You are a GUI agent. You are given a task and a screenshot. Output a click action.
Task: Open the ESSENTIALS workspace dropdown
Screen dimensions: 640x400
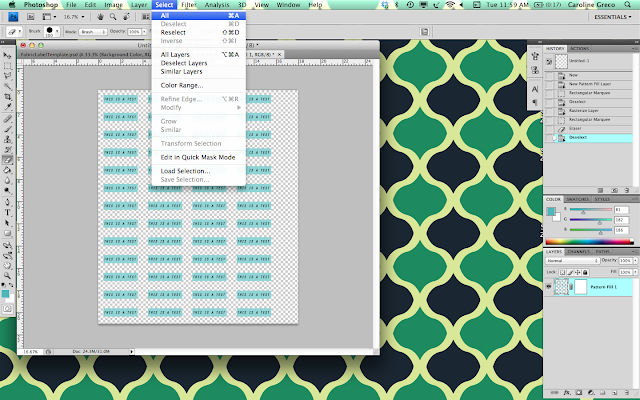613,17
